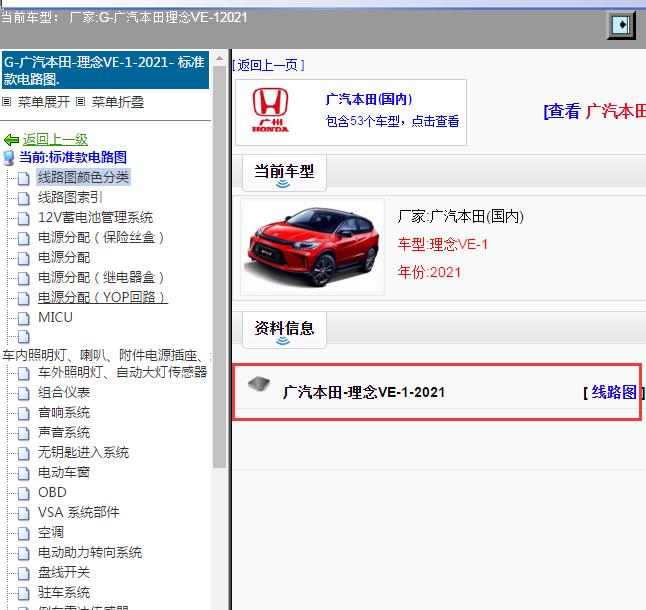This screenshot has height=610, width=646.
Task: Open VSA 系统部件 tree item
Action: (x=79, y=512)
